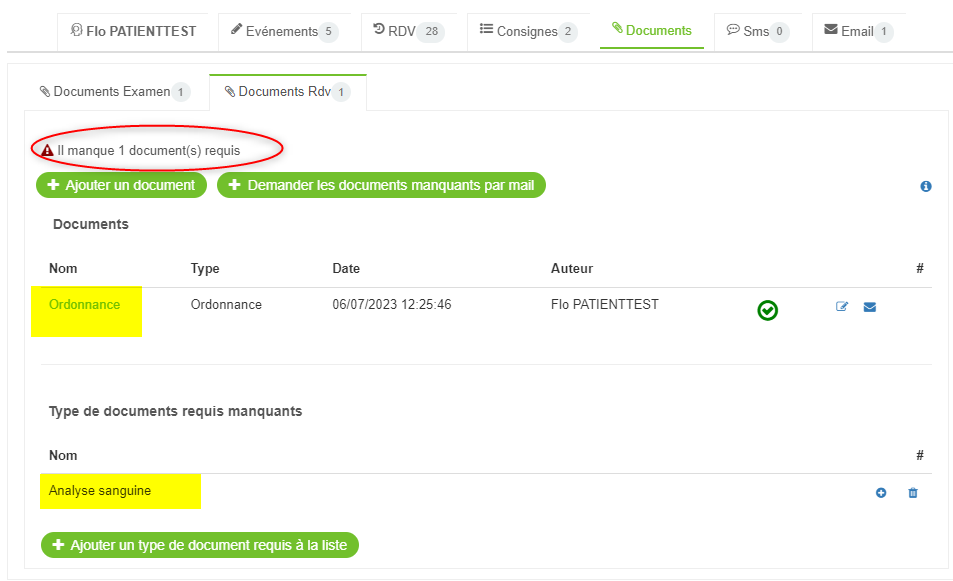Delete Analyse sanguine with trash icon

tap(913, 493)
